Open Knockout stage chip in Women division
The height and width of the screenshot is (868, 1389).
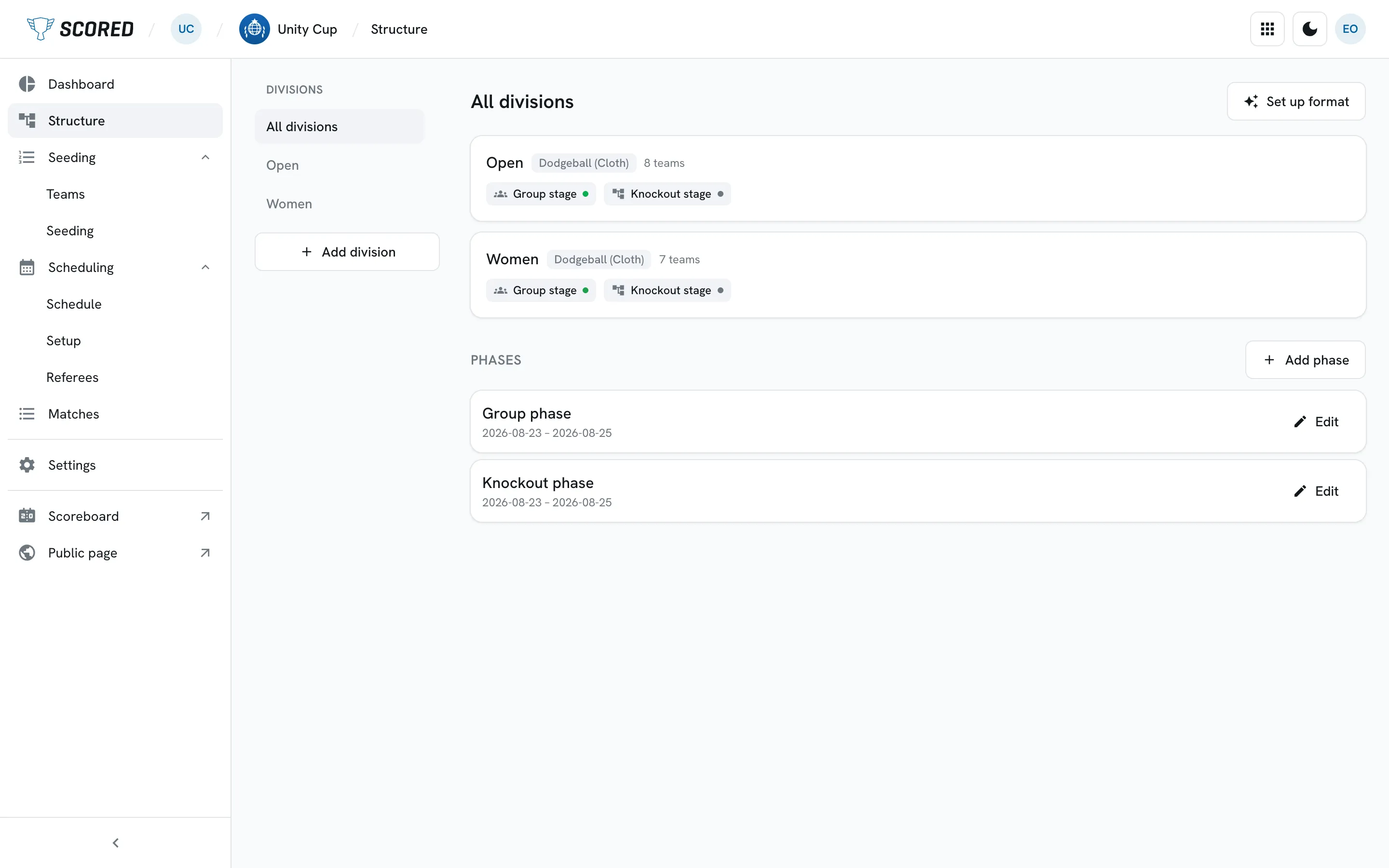click(x=667, y=290)
